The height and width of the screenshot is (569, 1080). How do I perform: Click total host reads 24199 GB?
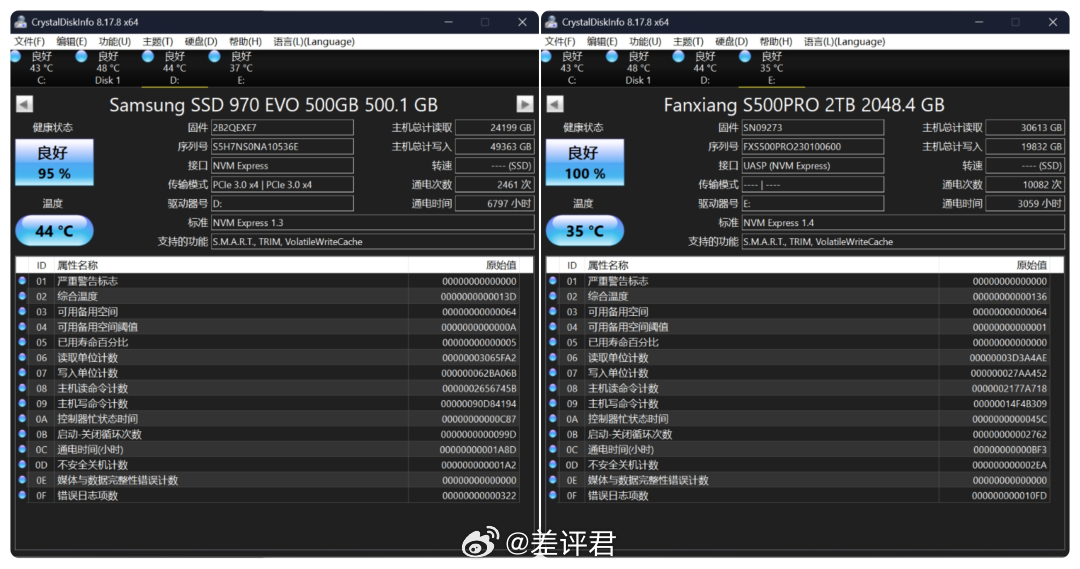pos(495,127)
